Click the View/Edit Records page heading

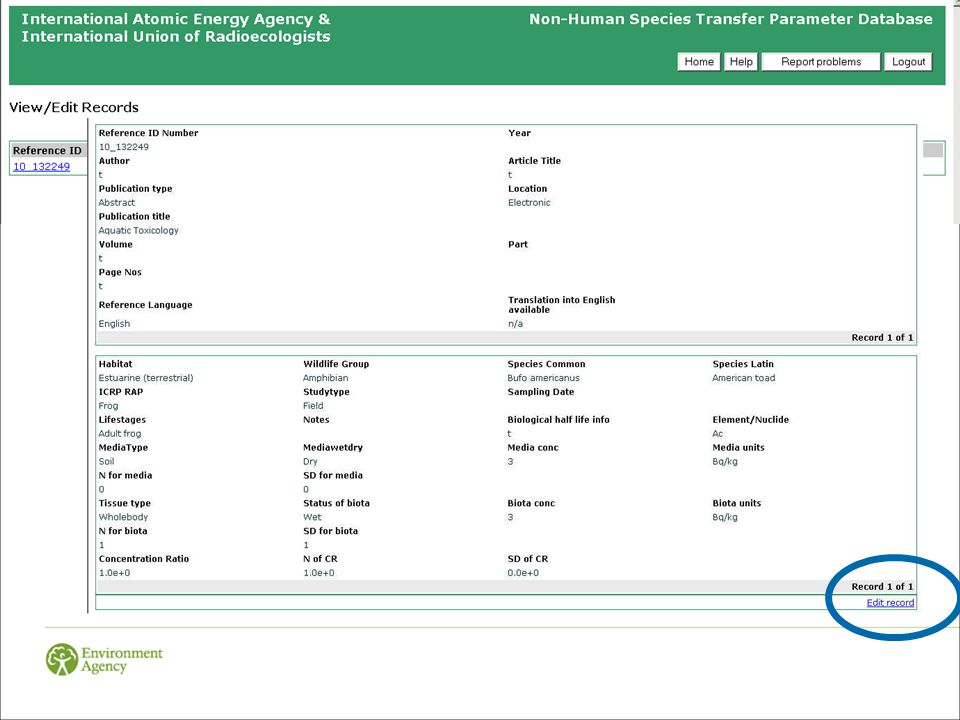tap(74, 108)
